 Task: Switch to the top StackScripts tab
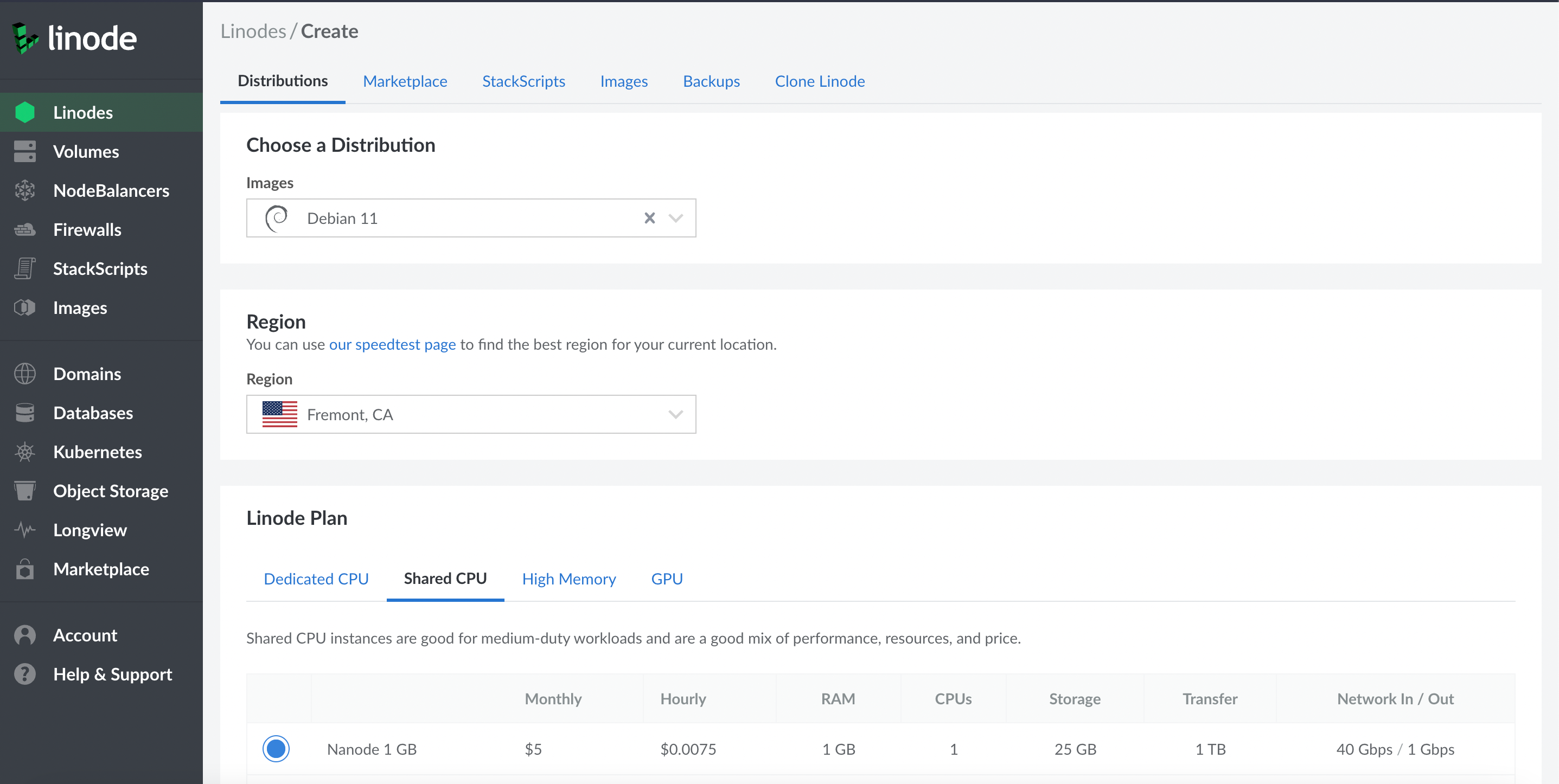click(x=523, y=81)
